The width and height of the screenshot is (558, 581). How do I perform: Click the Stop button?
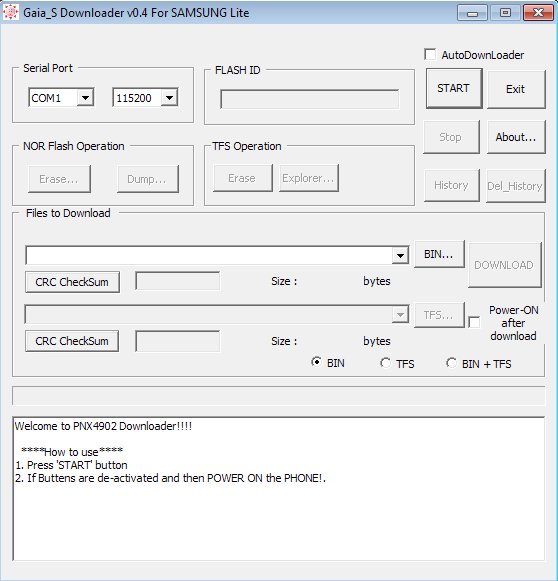pyautogui.click(x=451, y=137)
